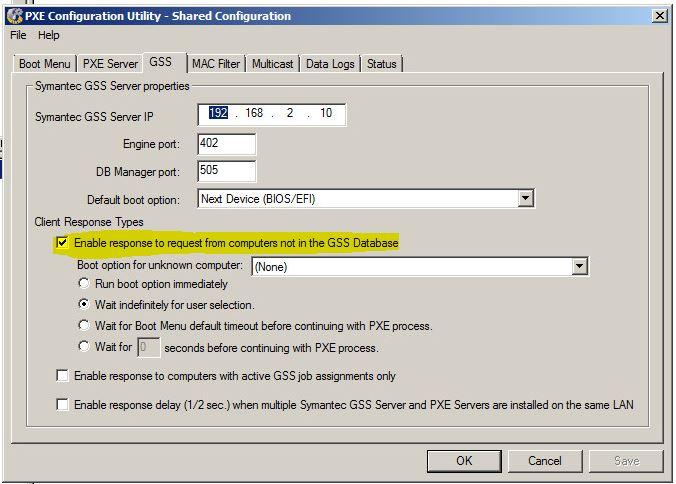Enable response to active GSS job assignments only
Image resolution: width=676 pixels, height=484 pixels.
[x=63, y=376]
